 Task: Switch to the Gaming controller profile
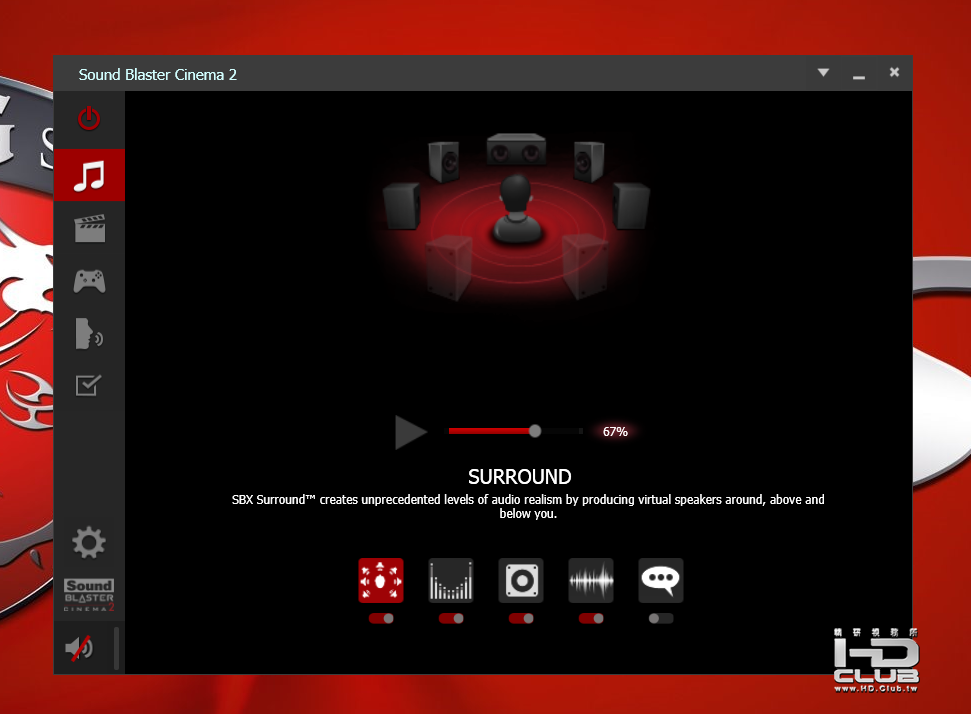coord(89,281)
